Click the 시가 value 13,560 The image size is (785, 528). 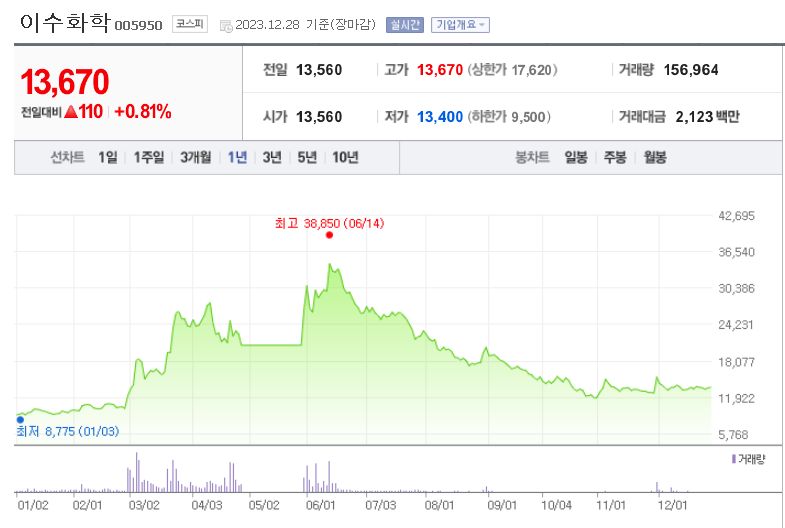click(x=319, y=117)
